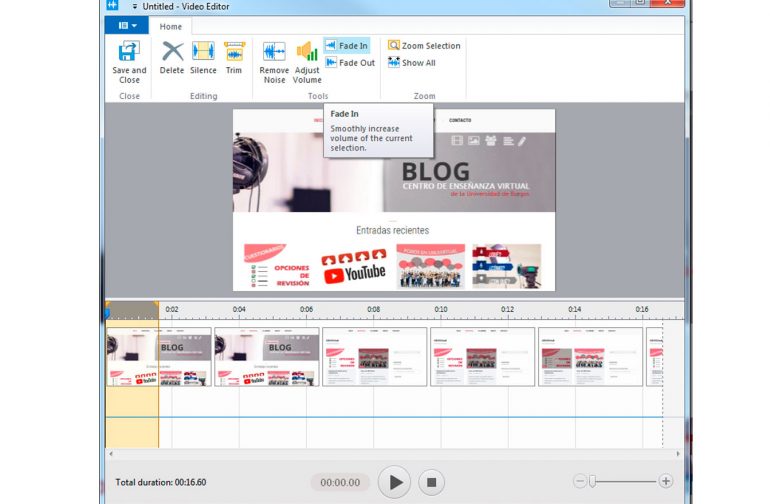Click the 0:16 mark on the timeline ruler
The width and height of the screenshot is (770, 504).
tap(642, 309)
